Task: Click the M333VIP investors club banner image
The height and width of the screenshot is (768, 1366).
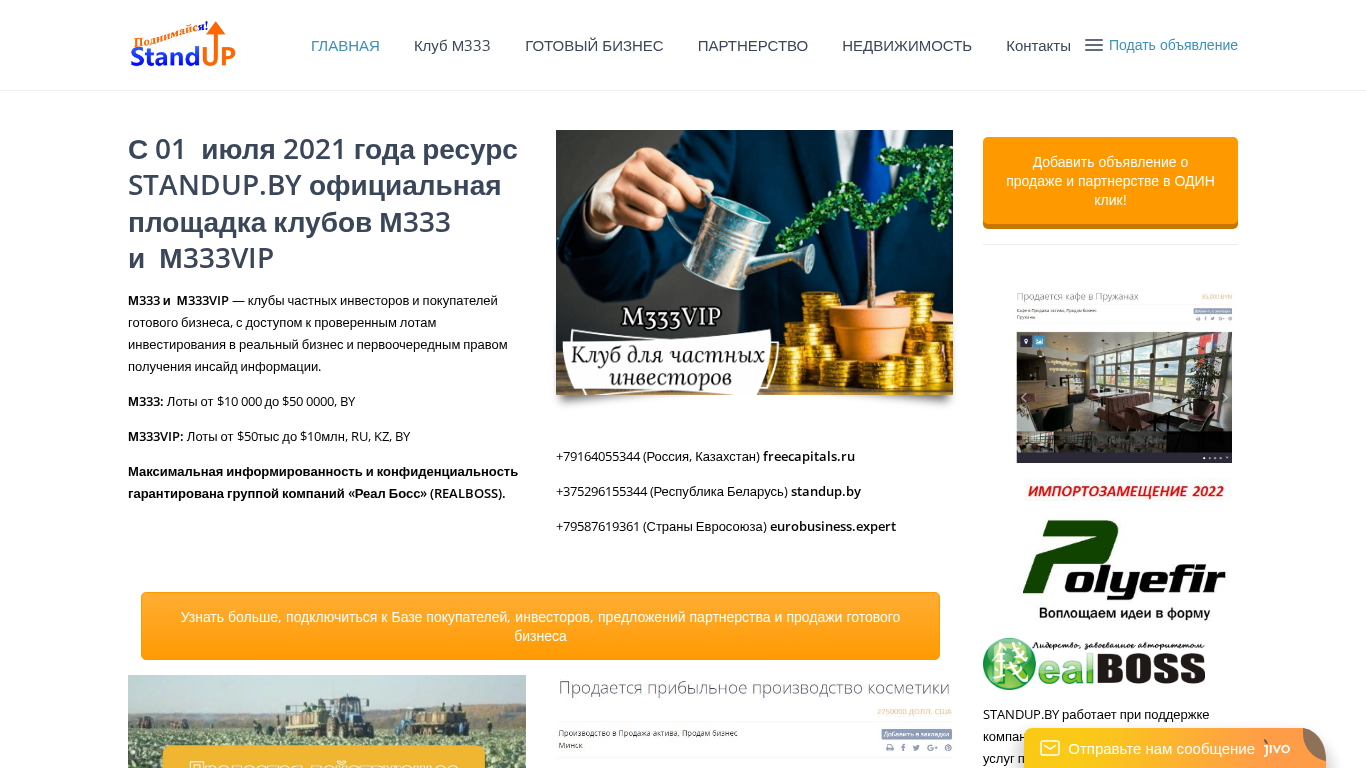Action: [x=754, y=263]
